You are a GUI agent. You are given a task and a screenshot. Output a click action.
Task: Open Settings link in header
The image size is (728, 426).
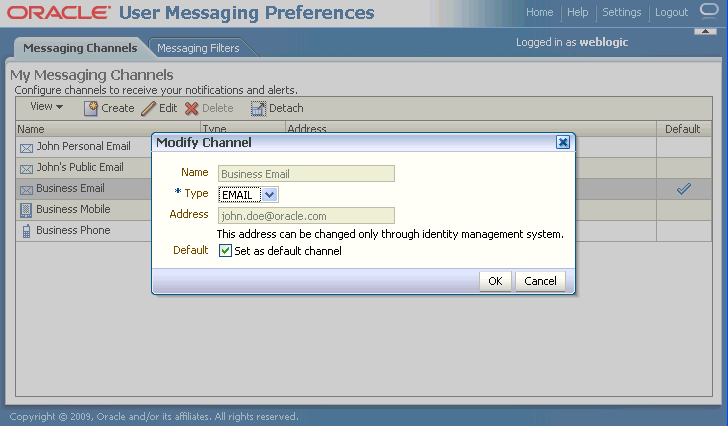622,13
